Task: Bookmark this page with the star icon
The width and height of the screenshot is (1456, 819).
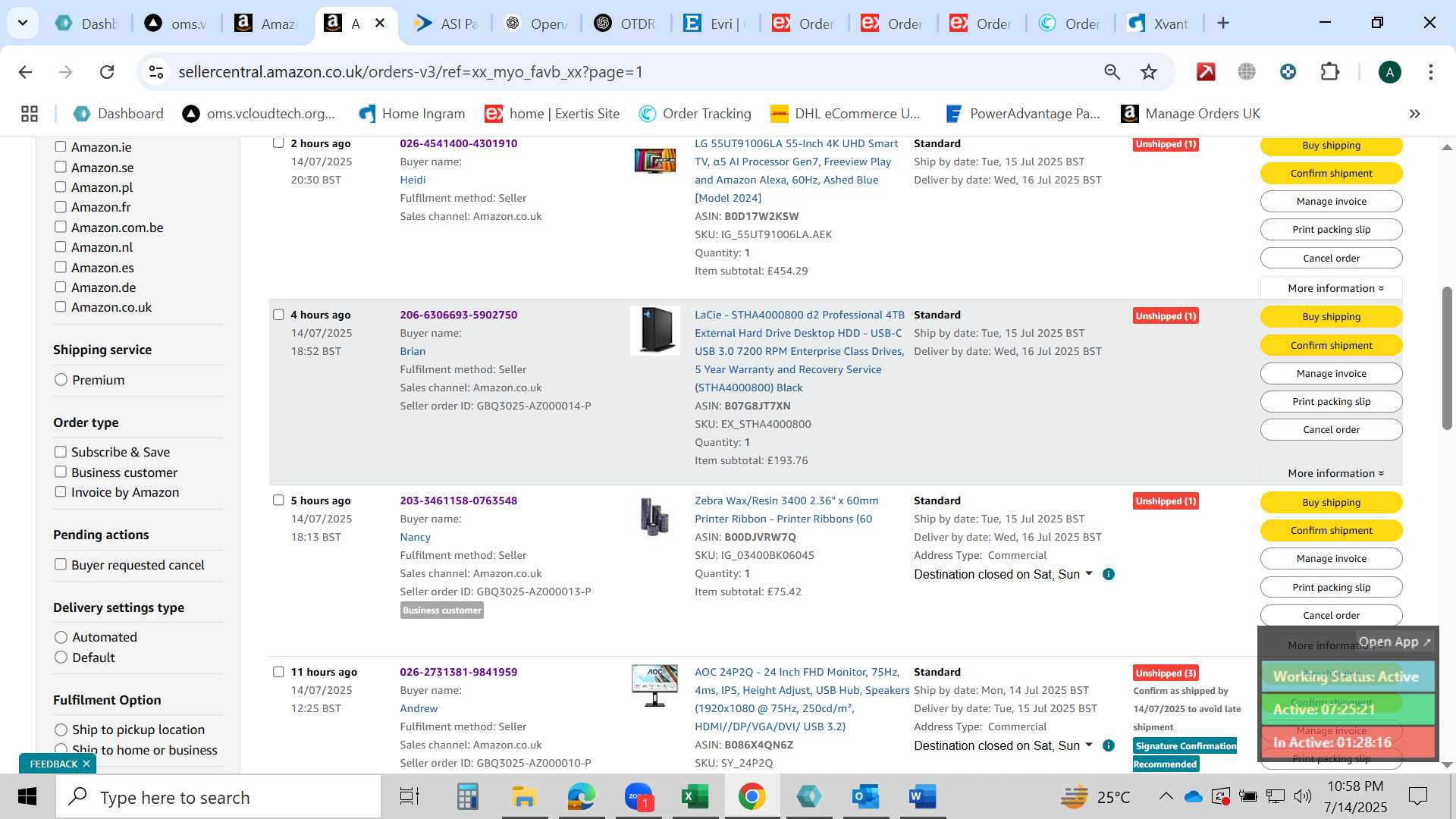Action: 1149,72
